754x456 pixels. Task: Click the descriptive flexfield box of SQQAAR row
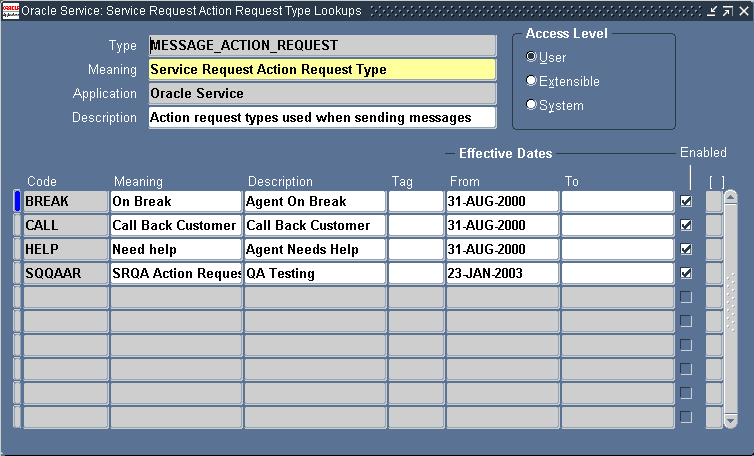pyautogui.click(x=714, y=273)
